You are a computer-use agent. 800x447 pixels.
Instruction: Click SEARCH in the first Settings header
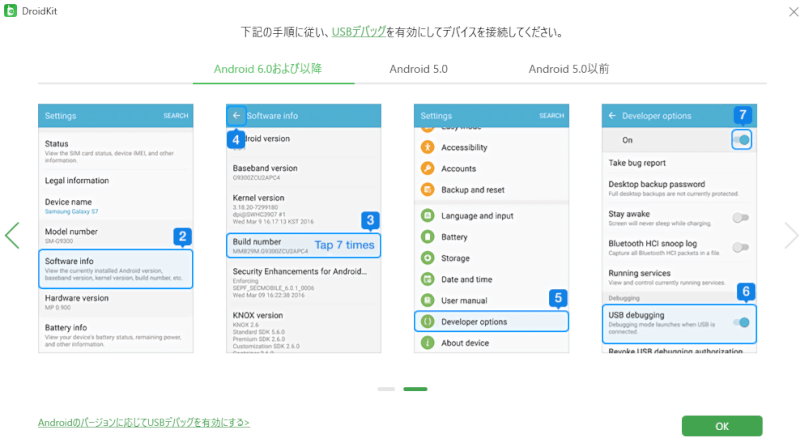point(176,116)
